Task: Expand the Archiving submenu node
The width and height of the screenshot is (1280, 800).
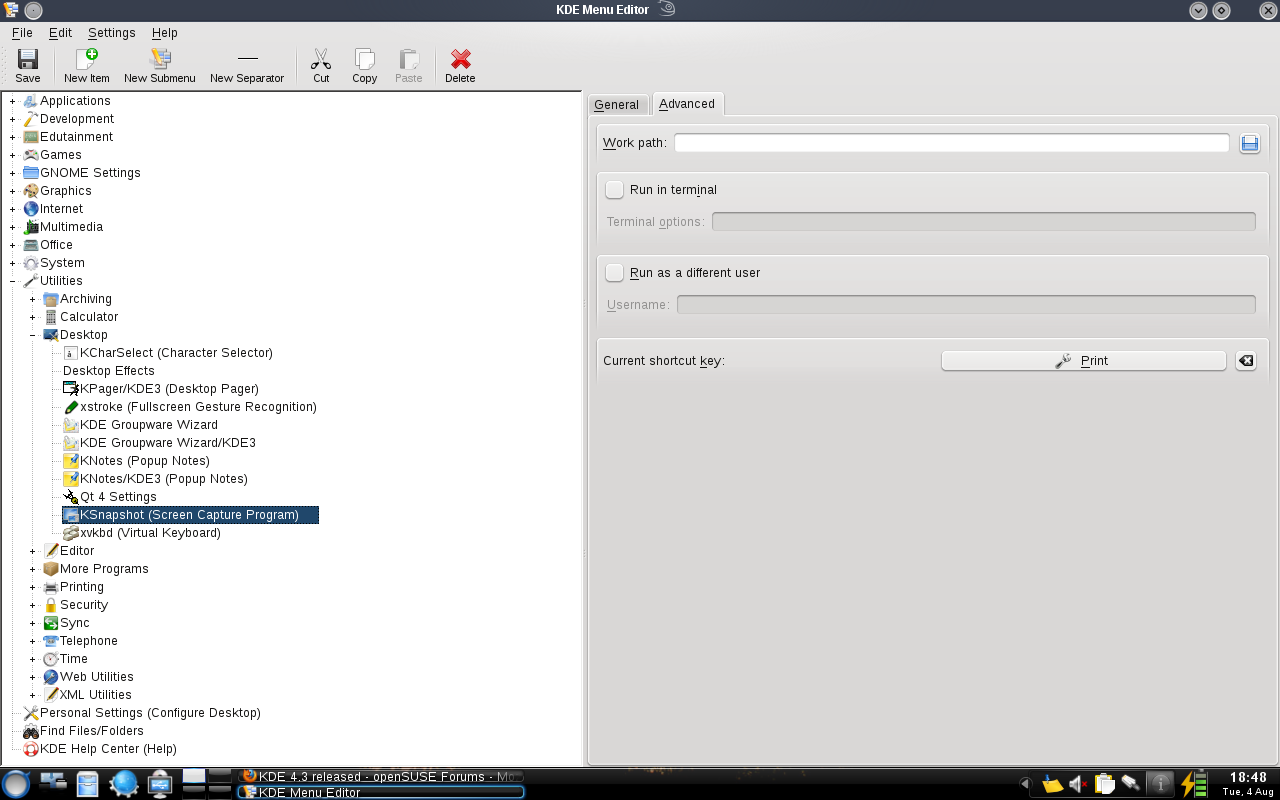Action: [x=33, y=299]
